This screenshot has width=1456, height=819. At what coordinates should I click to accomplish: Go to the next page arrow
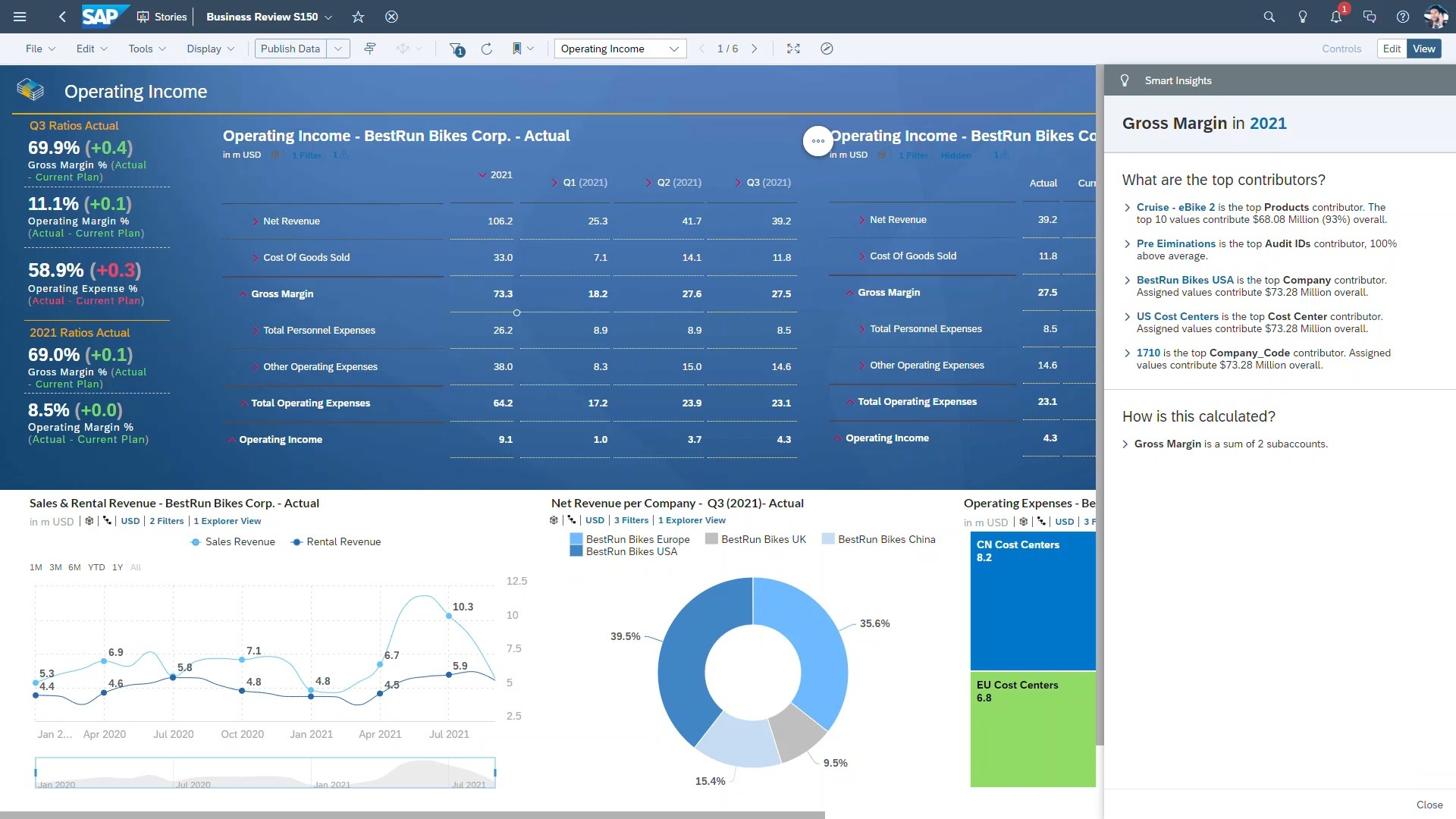pos(755,49)
